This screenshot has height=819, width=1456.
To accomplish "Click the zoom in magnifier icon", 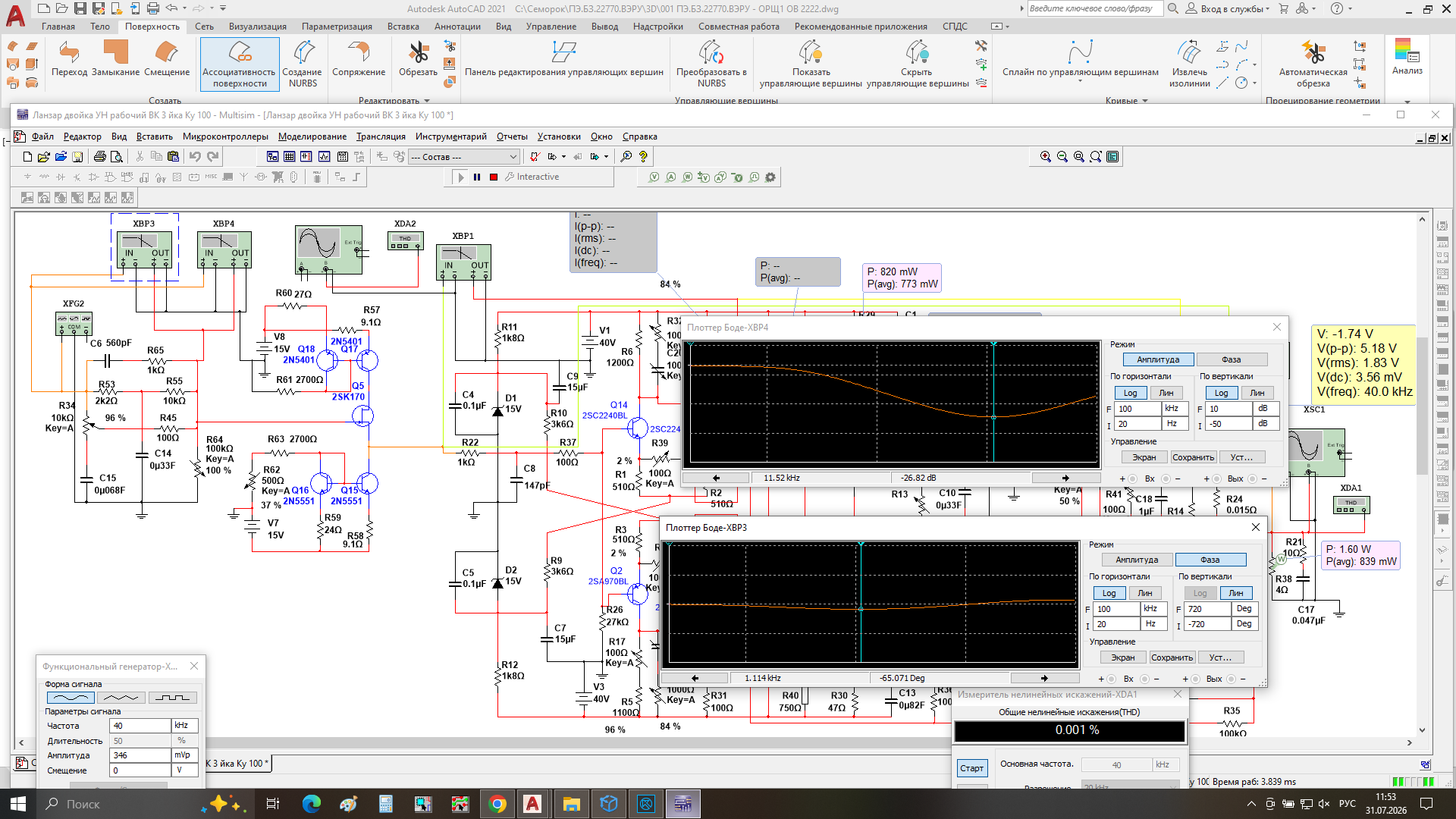I will pos(1046,157).
